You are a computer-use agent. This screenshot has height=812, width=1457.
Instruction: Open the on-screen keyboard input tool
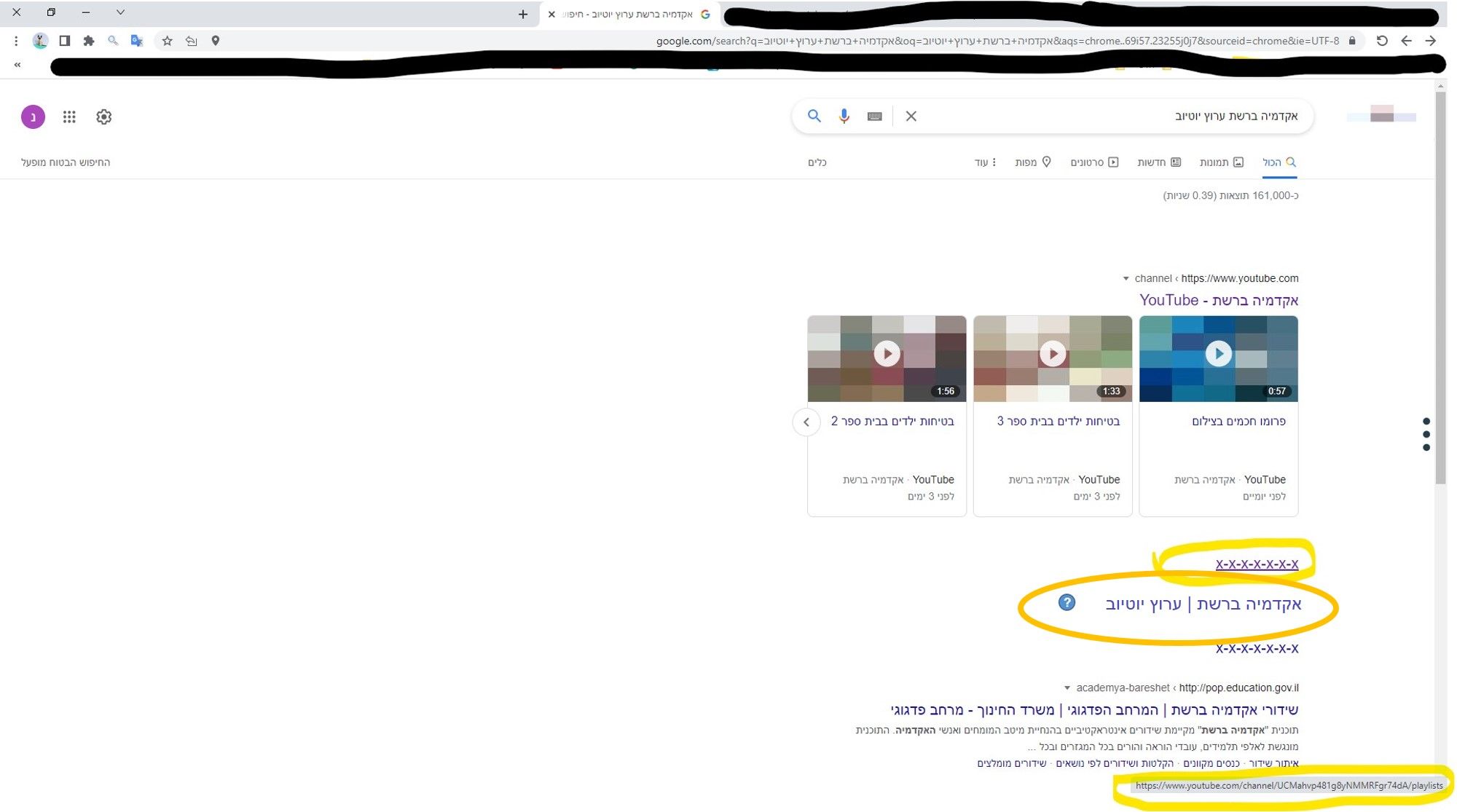click(x=874, y=117)
